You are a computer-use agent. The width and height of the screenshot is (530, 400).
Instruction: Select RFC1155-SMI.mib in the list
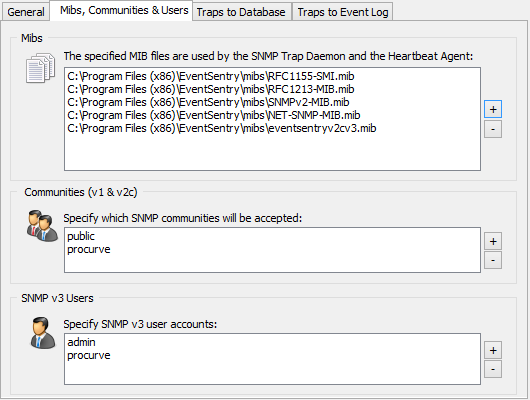211,76
